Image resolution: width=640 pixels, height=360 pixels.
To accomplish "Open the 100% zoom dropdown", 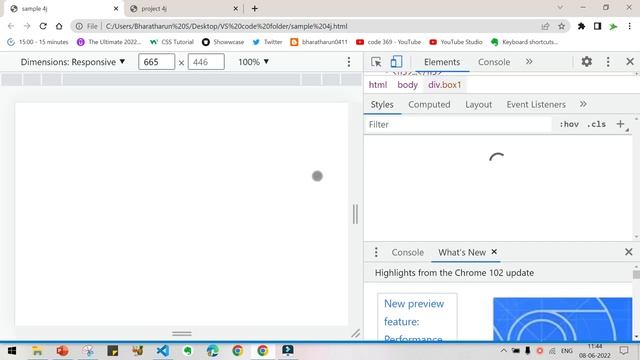I will click(x=253, y=62).
